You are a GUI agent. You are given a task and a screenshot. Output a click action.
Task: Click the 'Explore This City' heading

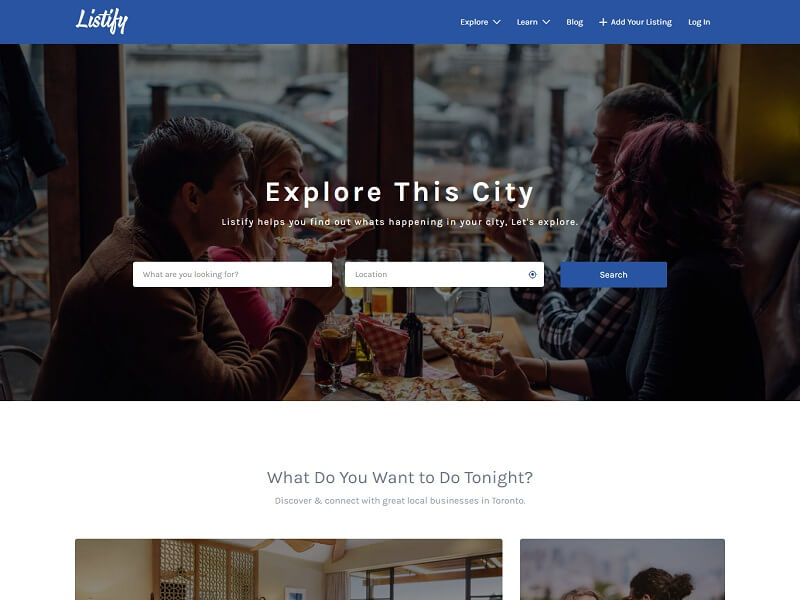(399, 192)
